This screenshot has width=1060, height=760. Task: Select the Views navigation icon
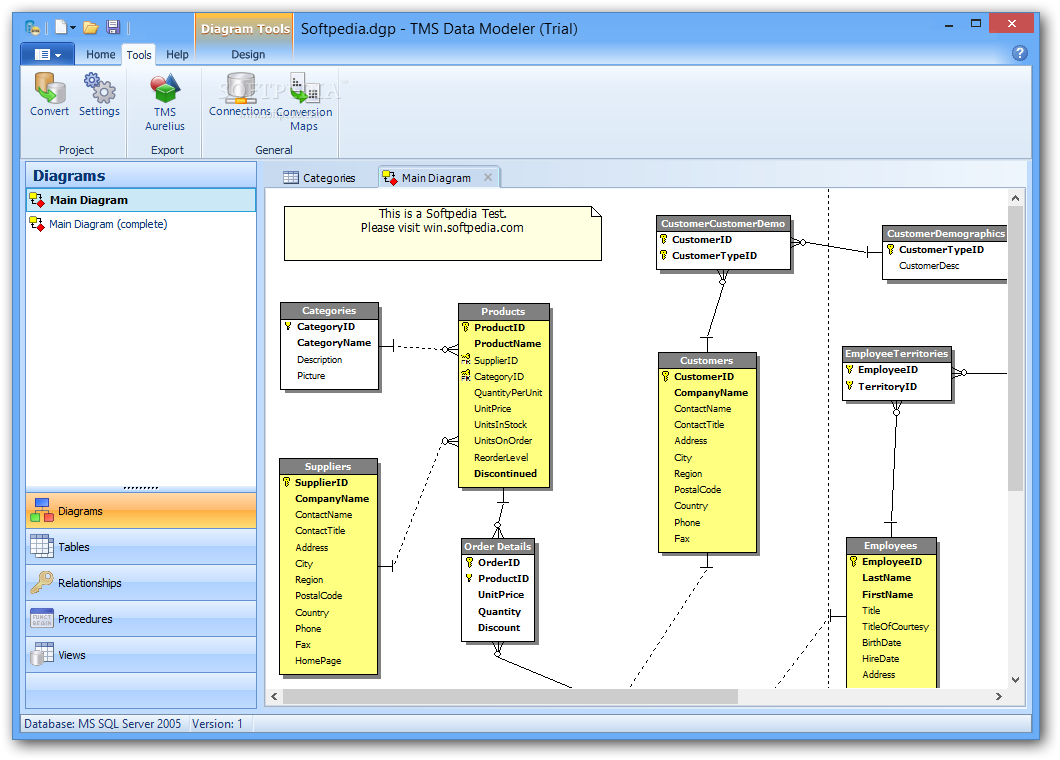tap(41, 654)
